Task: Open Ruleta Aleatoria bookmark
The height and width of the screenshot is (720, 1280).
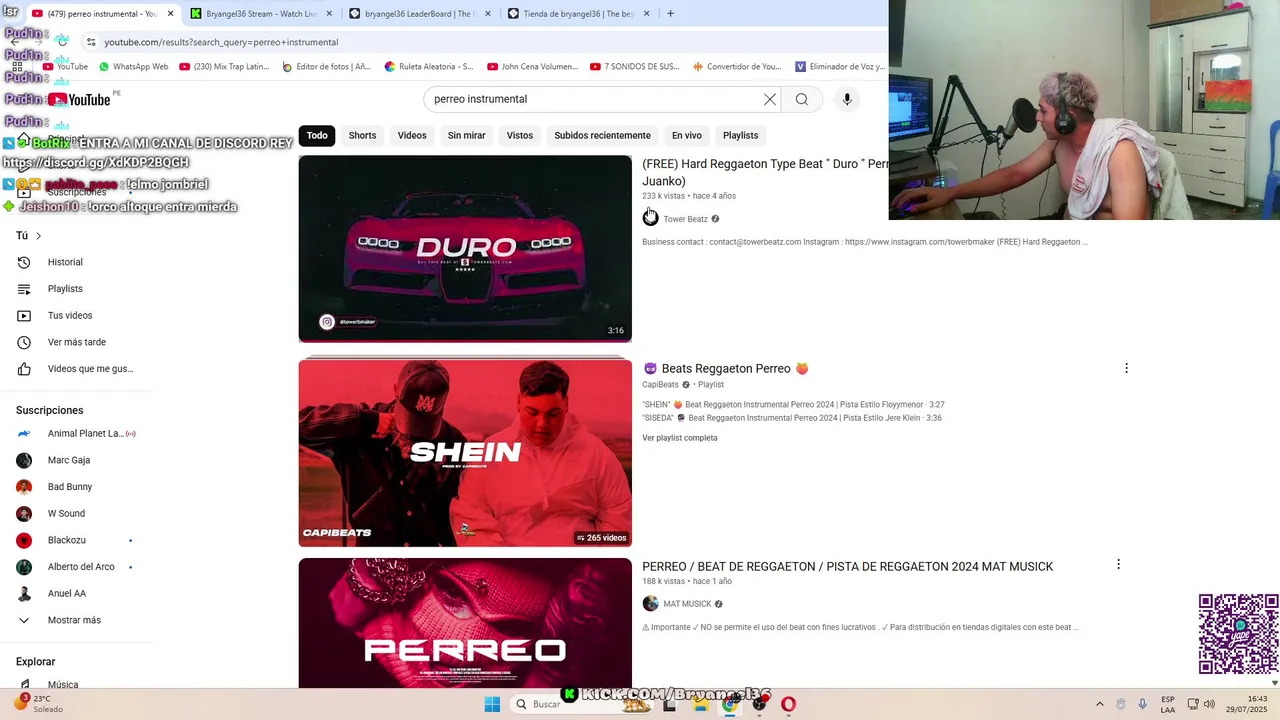Action: [428, 67]
